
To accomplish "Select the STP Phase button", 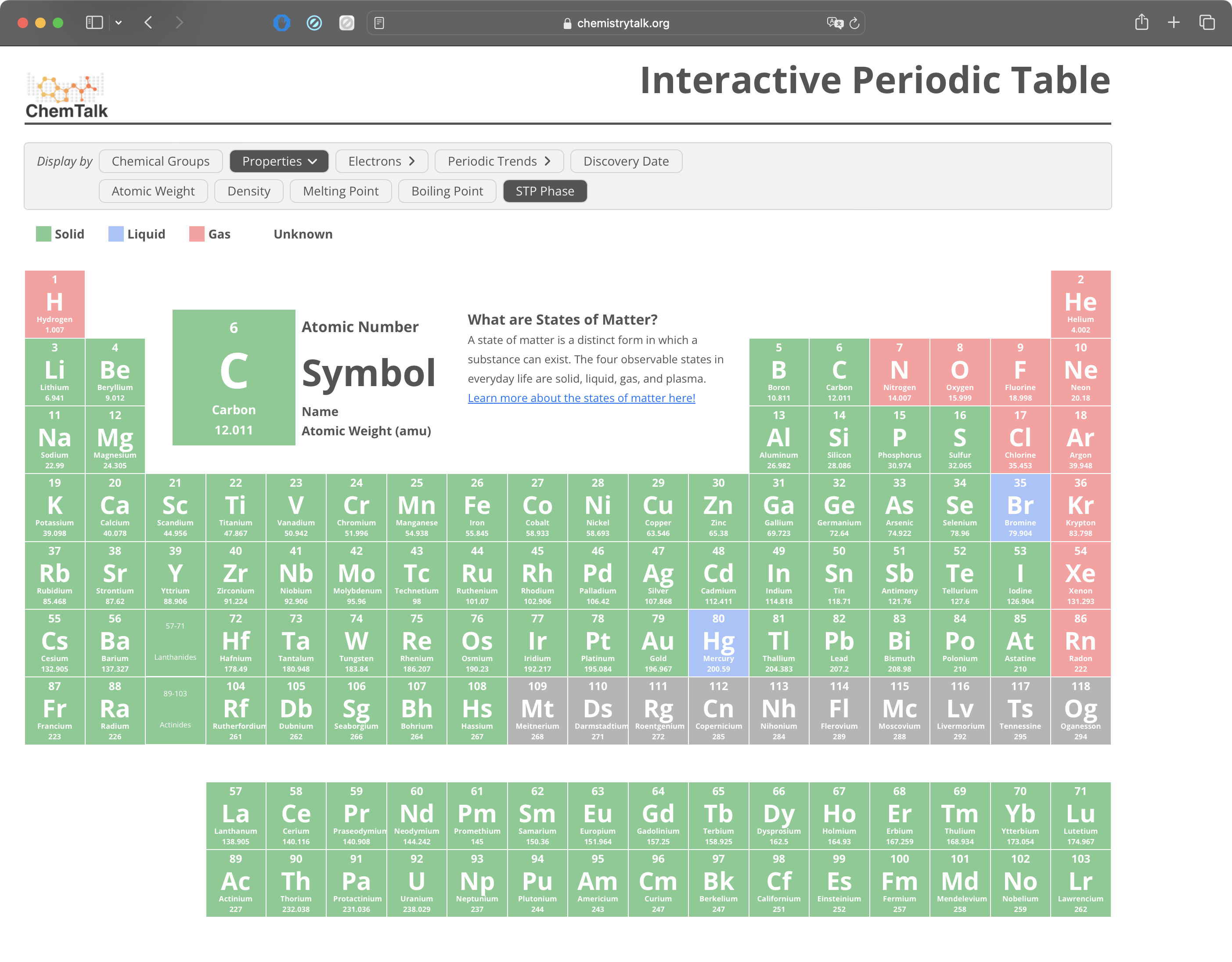I will (x=545, y=191).
